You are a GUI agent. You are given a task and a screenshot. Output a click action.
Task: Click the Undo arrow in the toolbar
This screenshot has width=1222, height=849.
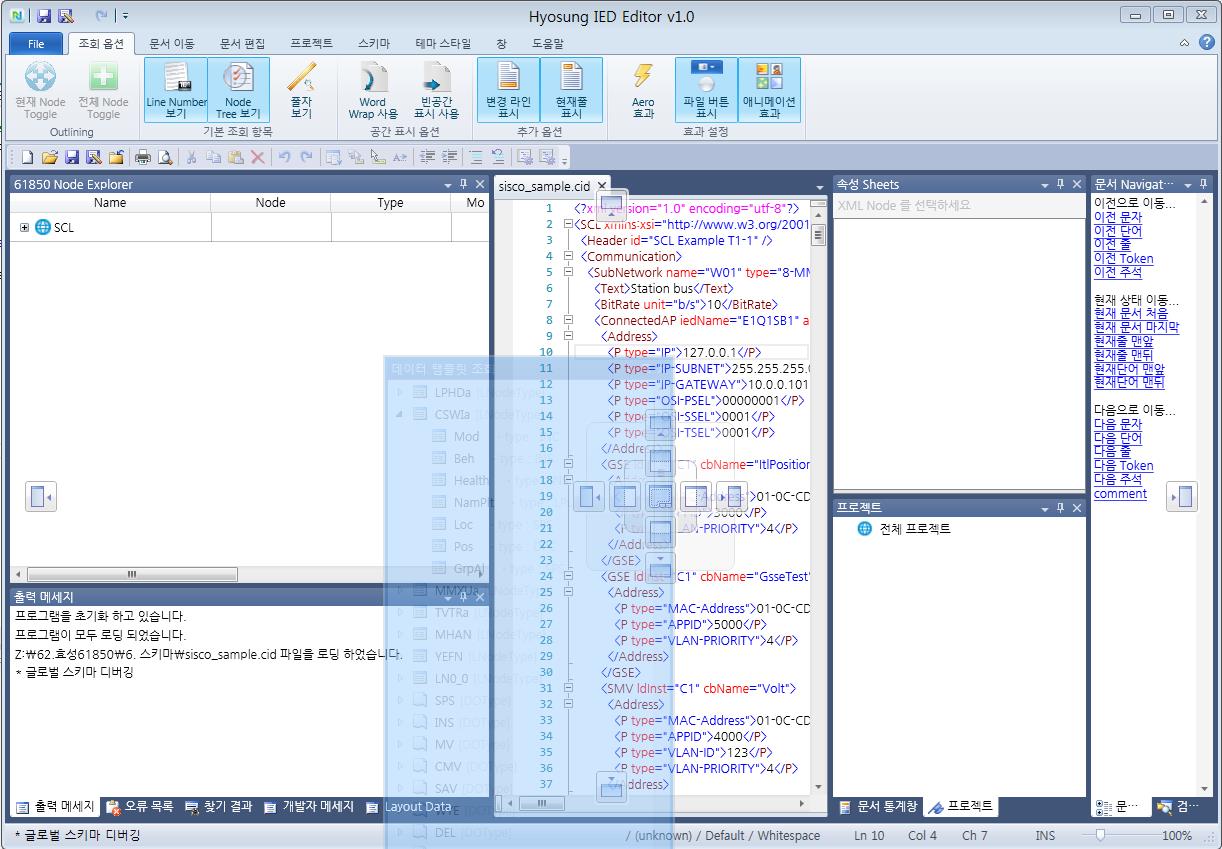coord(284,157)
